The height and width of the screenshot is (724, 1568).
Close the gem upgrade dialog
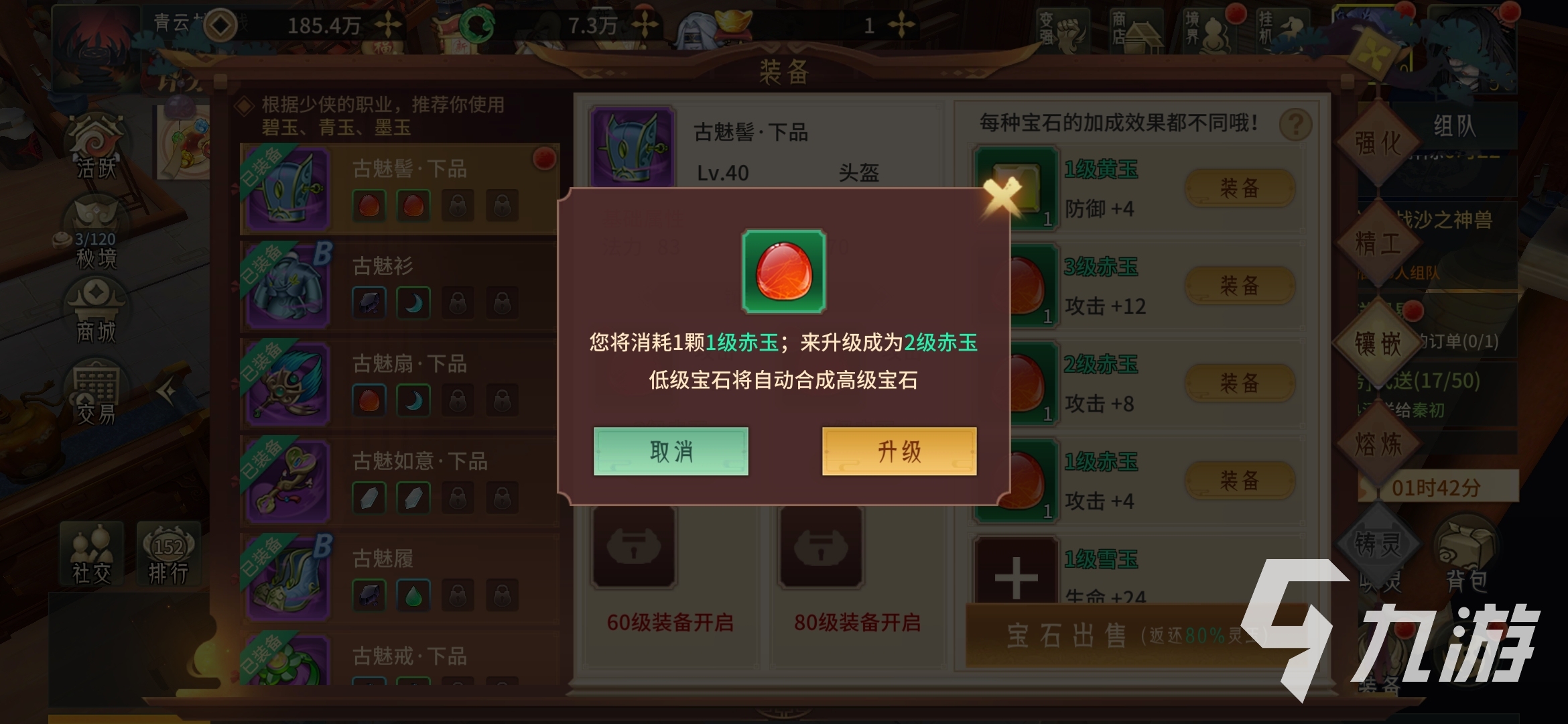pos(1002,197)
